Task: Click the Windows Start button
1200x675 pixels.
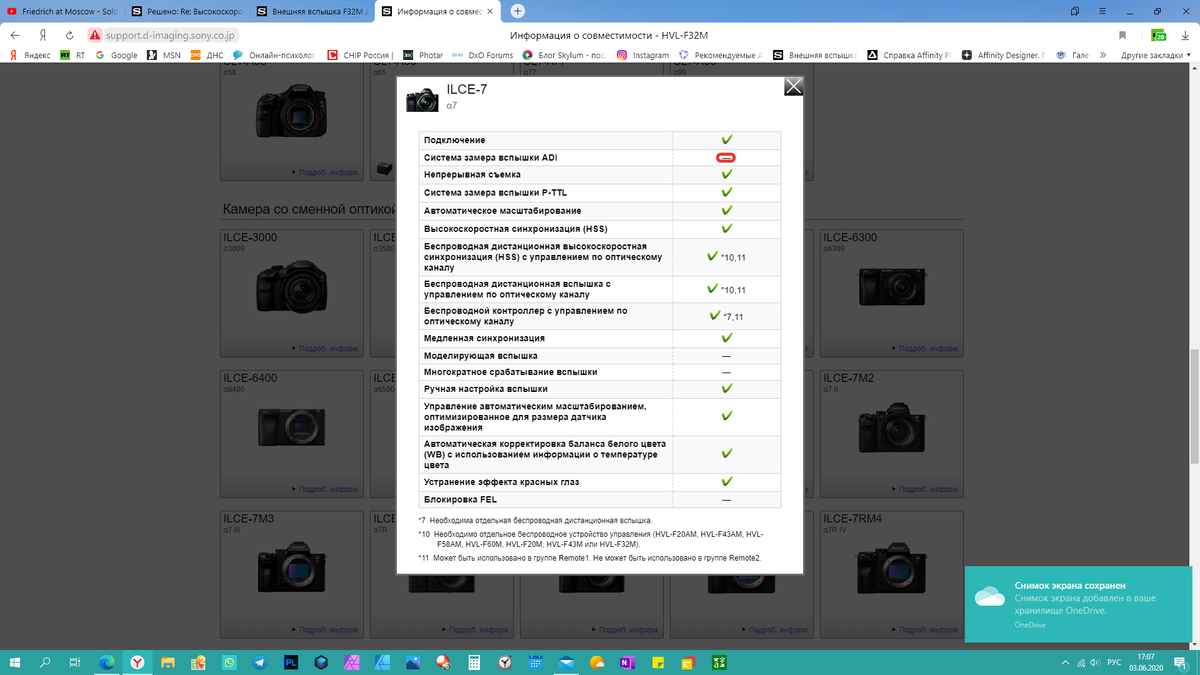Action: [x=16, y=662]
